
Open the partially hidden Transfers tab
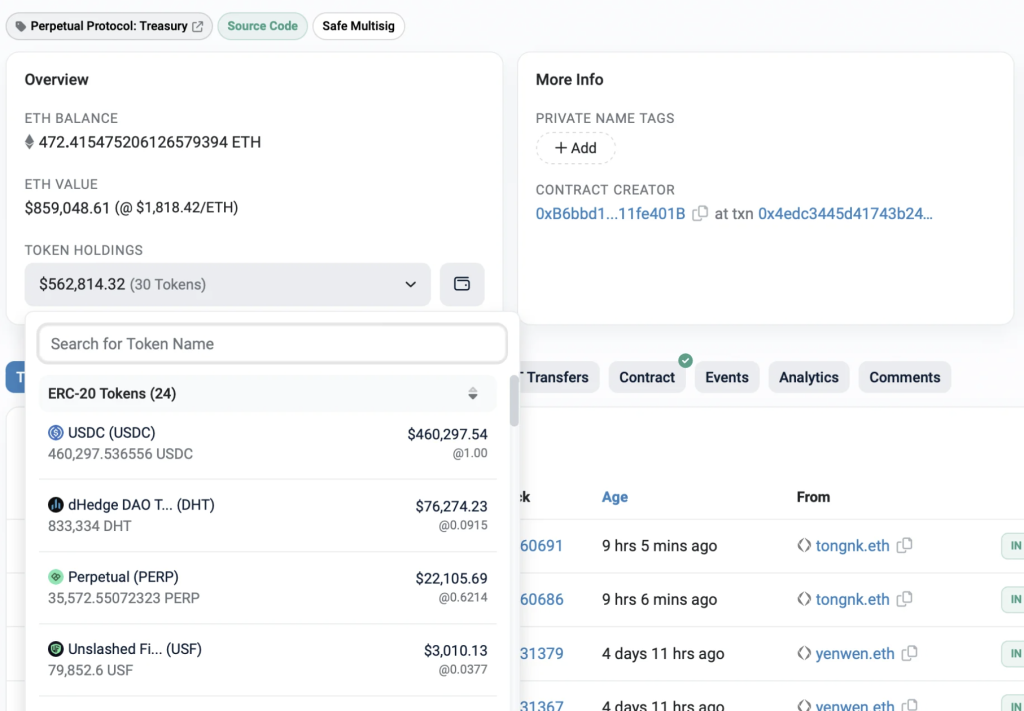pos(559,377)
